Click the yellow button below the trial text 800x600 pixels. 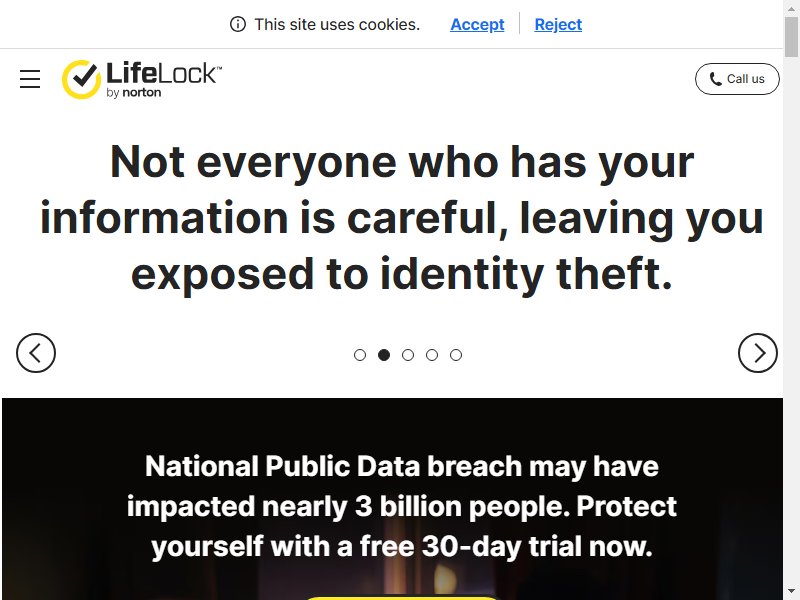point(402,597)
